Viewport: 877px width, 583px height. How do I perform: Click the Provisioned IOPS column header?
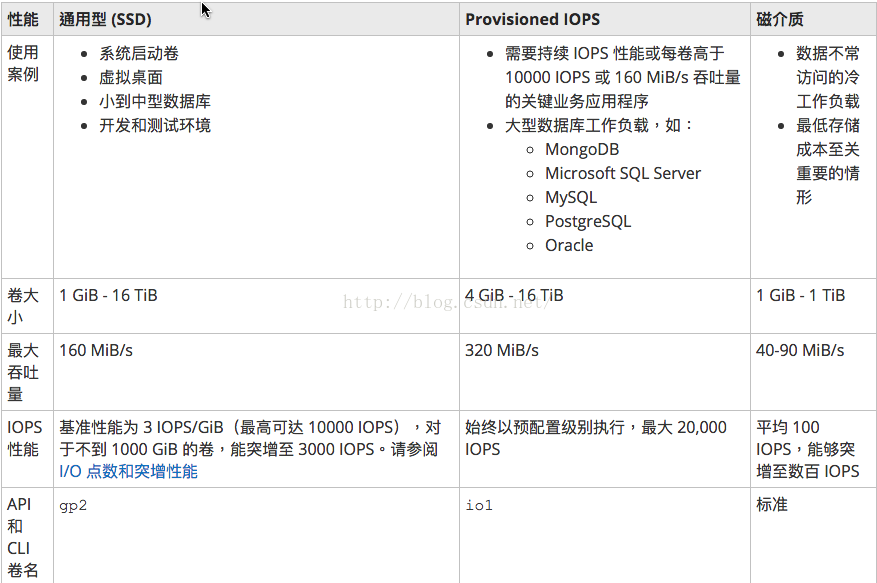click(x=532, y=20)
